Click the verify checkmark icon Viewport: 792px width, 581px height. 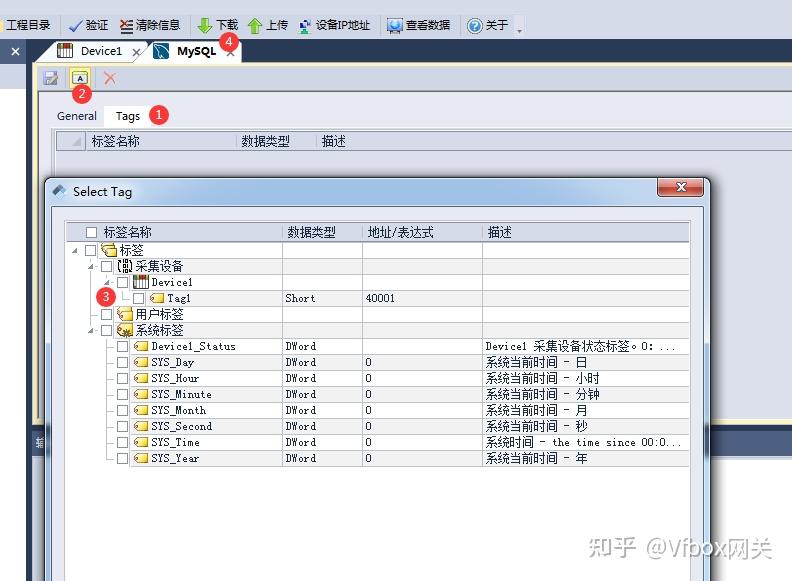[75, 25]
